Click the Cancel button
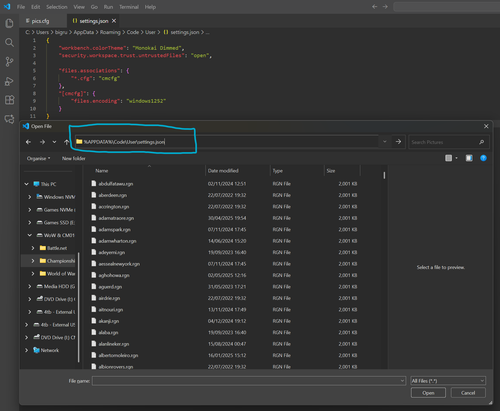 tap(468, 393)
